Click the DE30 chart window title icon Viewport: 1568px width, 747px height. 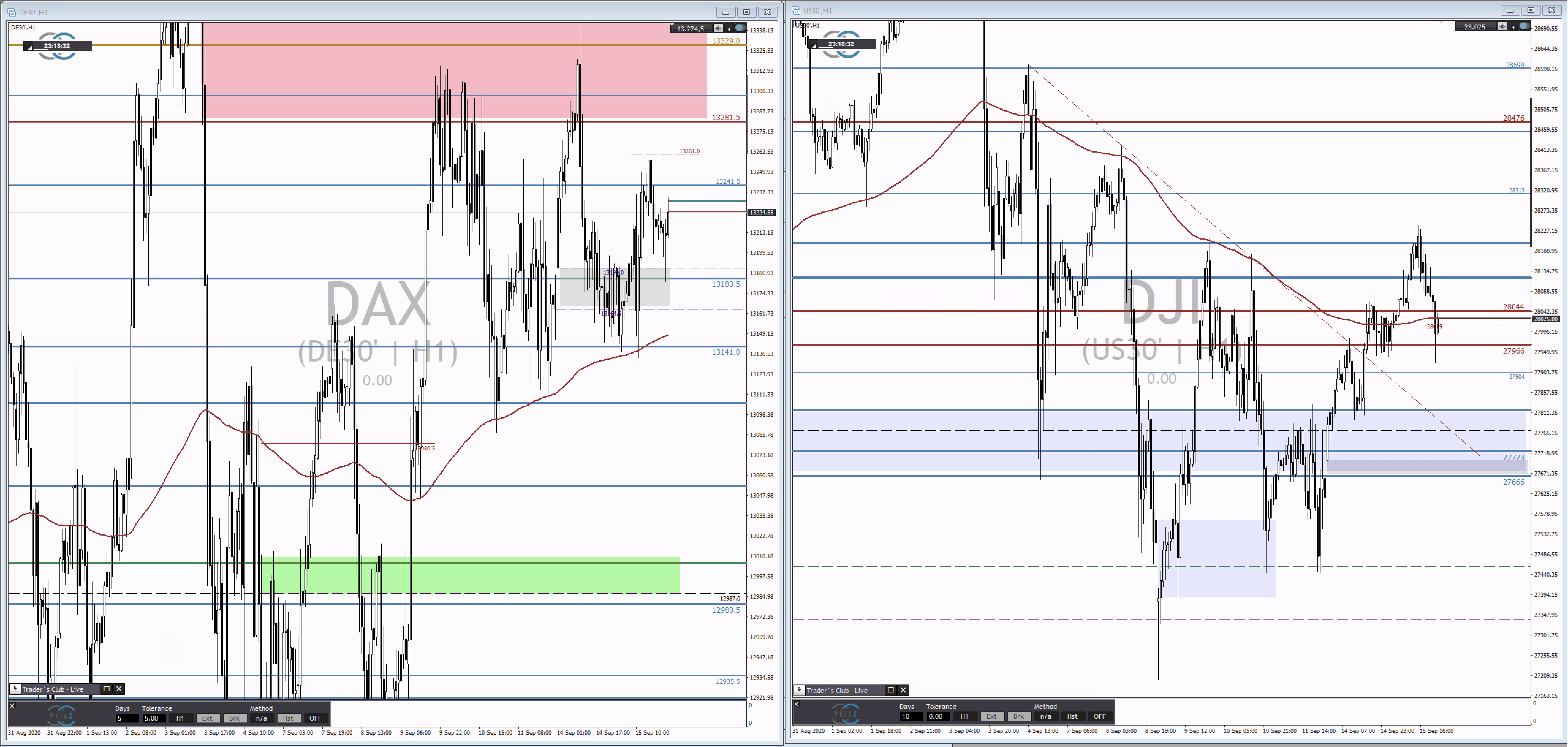(12, 12)
